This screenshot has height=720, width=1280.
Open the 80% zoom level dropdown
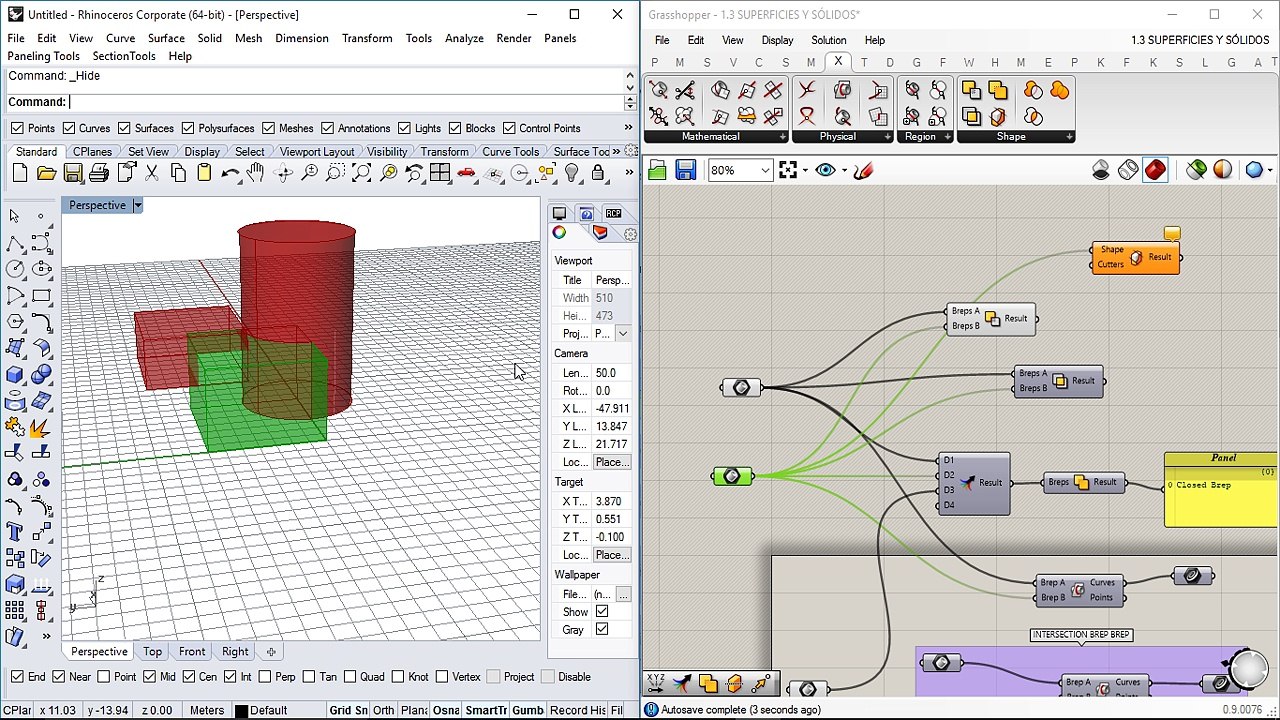pos(765,171)
